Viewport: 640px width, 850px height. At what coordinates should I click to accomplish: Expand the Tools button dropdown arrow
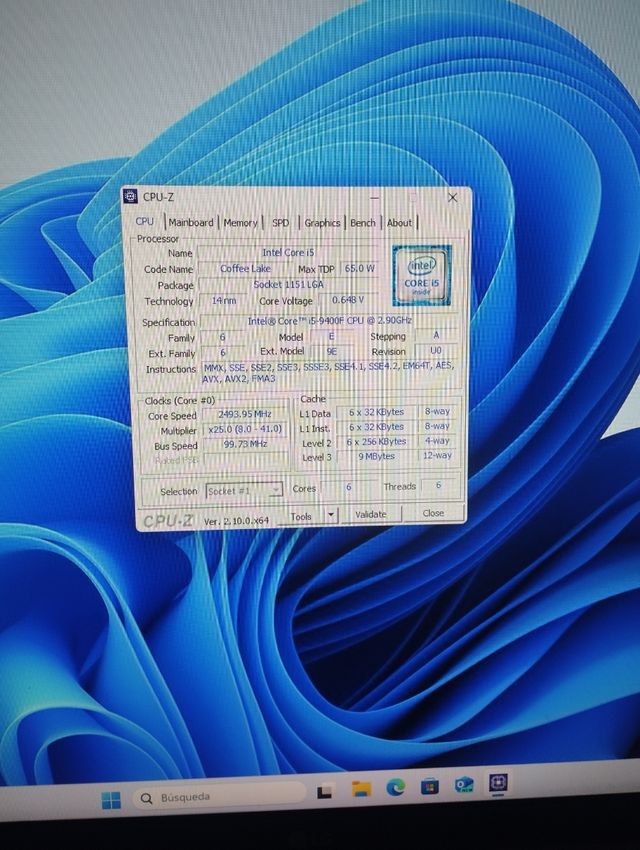pyautogui.click(x=331, y=515)
